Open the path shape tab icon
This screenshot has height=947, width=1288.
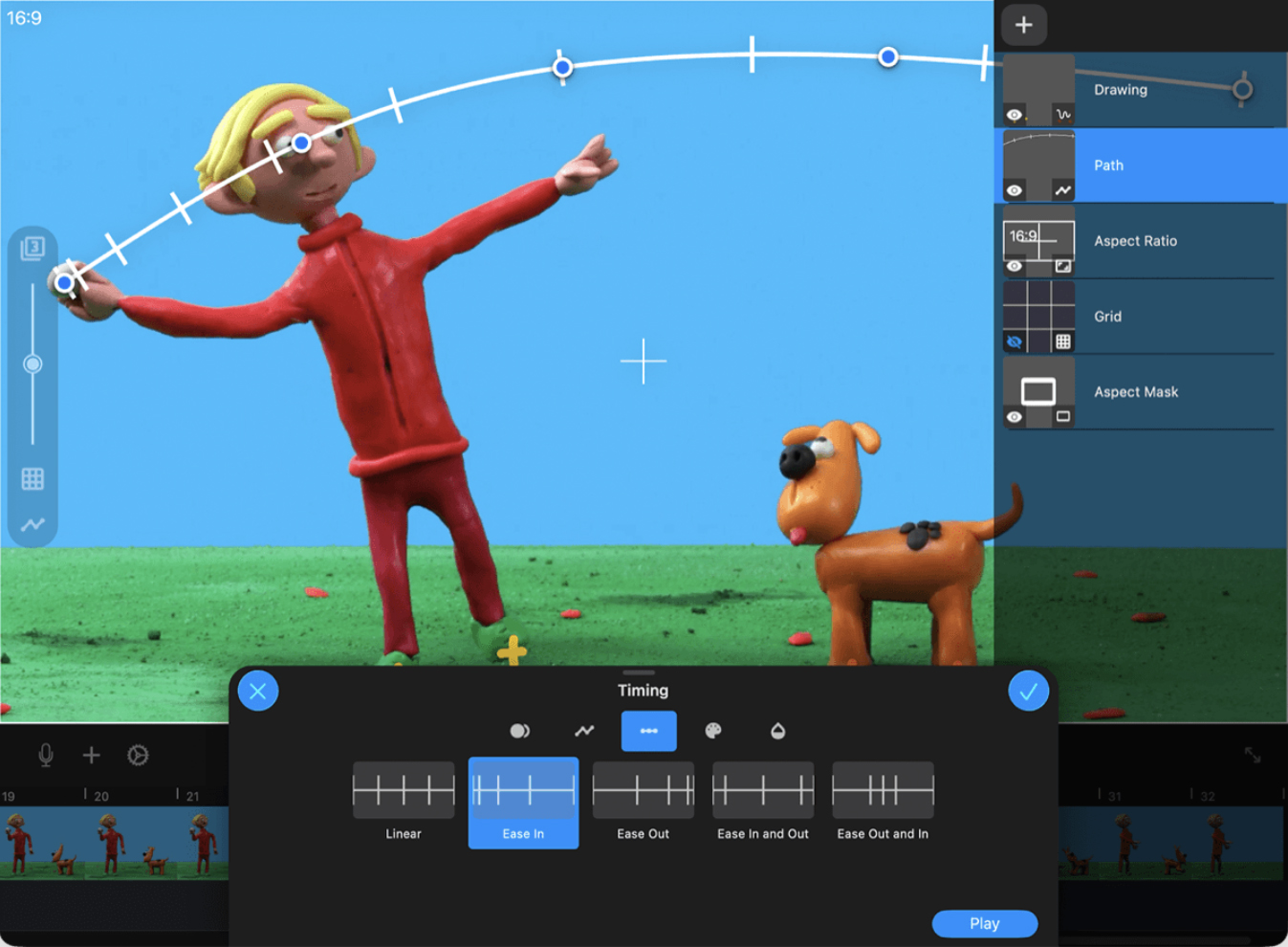click(x=584, y=732)
